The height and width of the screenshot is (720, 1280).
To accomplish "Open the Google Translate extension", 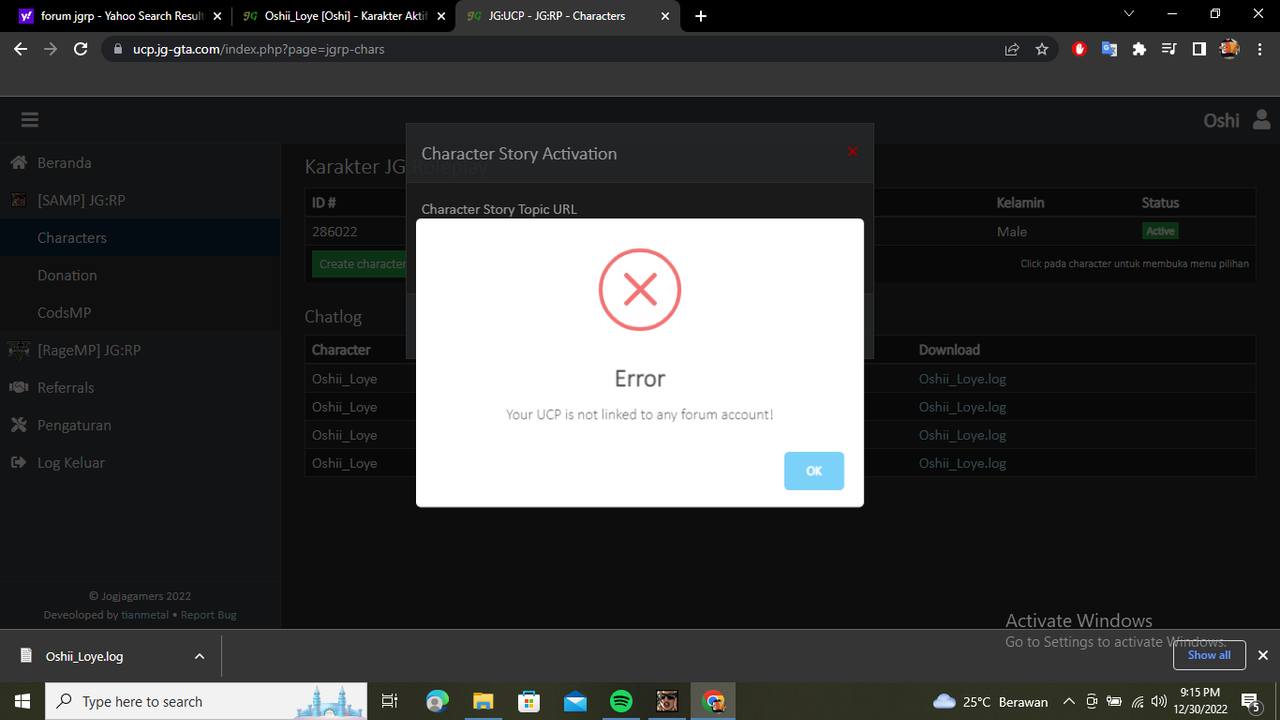I will (1109, 49).
